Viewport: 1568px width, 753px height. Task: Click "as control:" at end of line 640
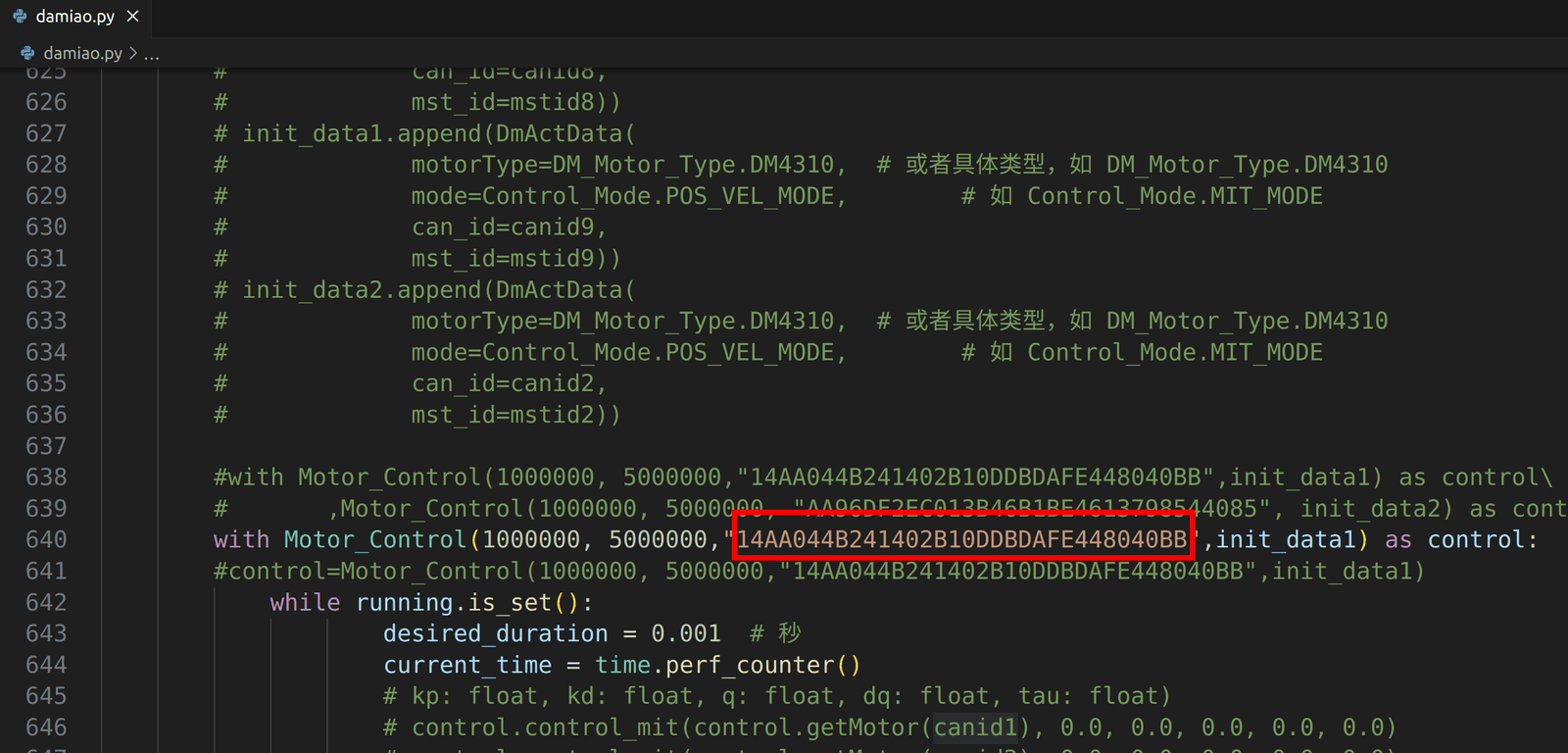(x=1461, y=539)
